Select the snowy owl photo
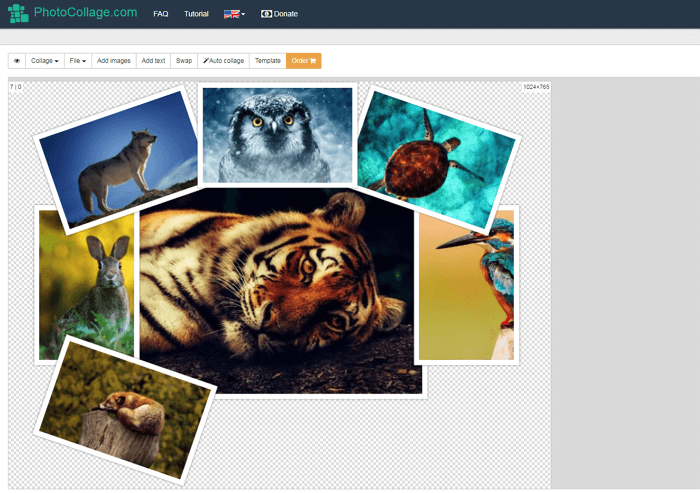The height and width of the screenshot is (493, 700). tap(277, 133)
